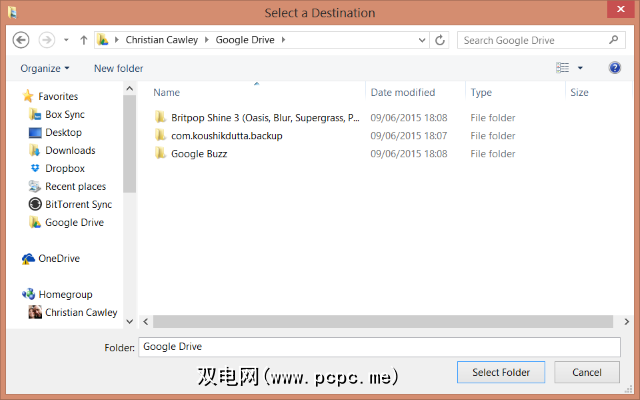Close the Select a Destination dialog window

coord(620,9)
